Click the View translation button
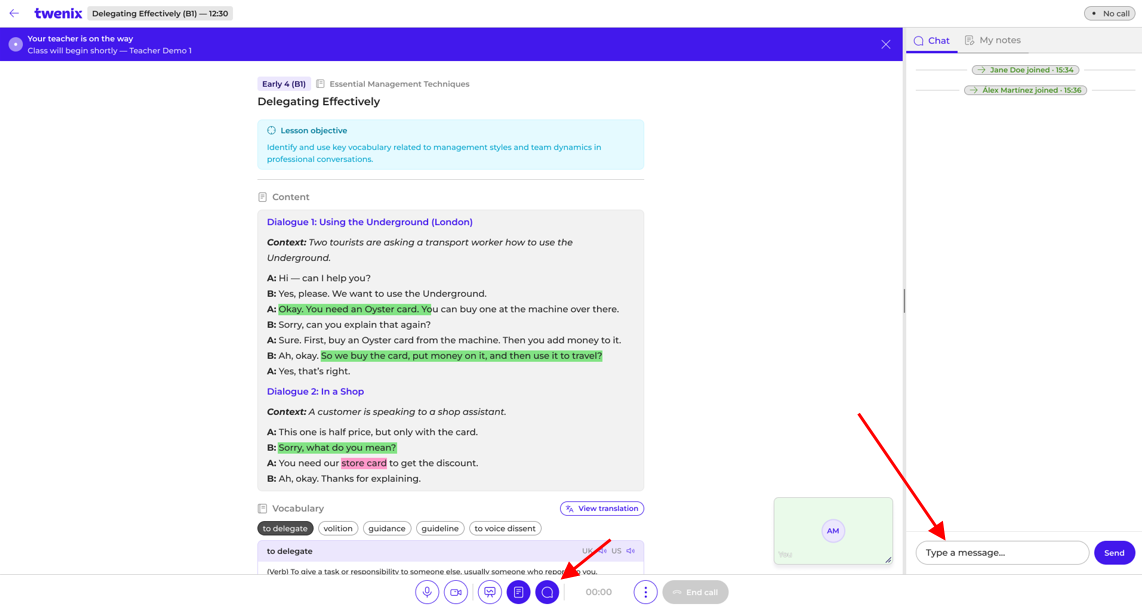Viewport: 1142px width, 608px height. coord(602,508)
